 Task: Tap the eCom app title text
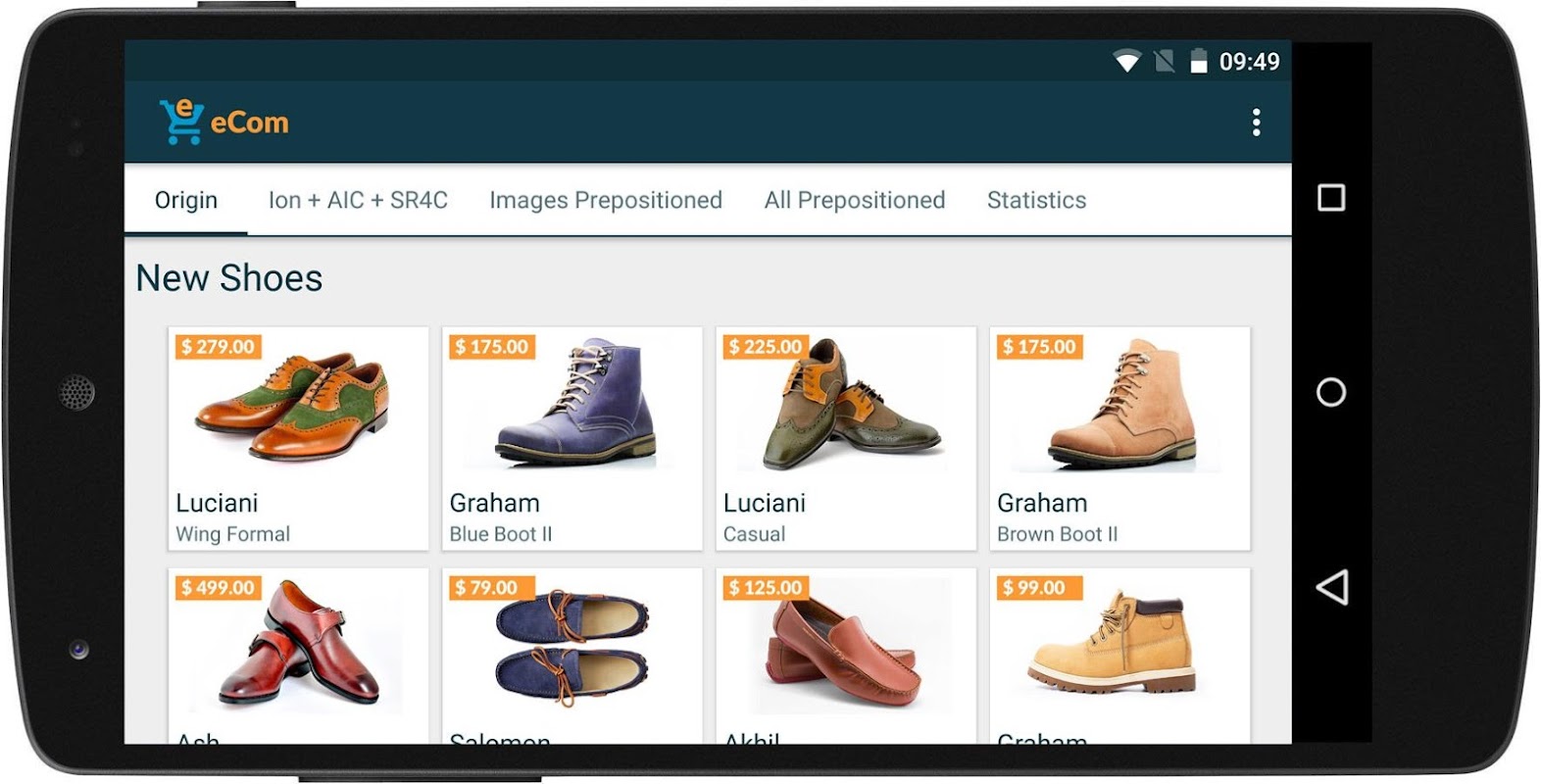tap(250, 123)
